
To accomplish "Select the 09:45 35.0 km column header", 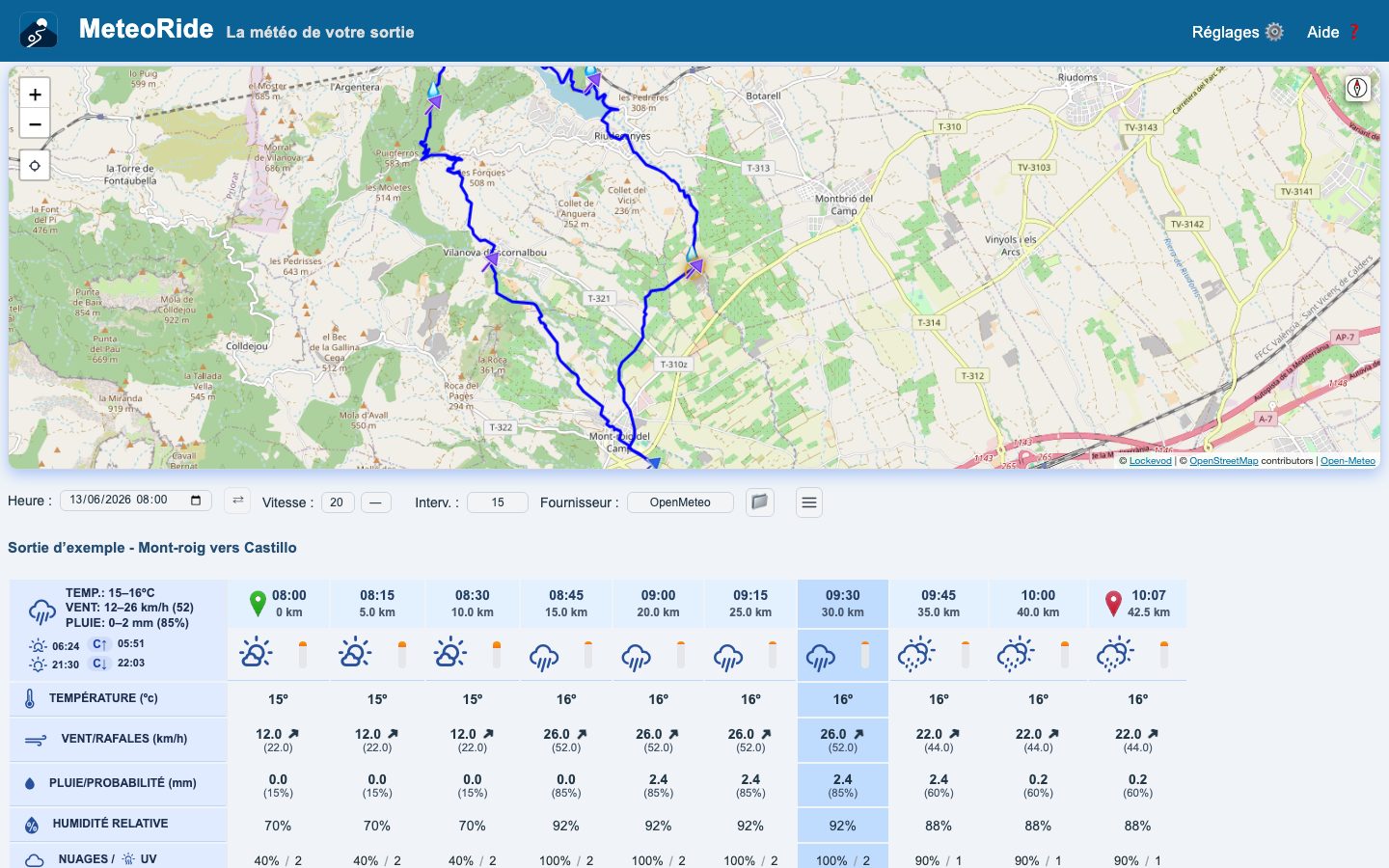I will coord(939,604).
